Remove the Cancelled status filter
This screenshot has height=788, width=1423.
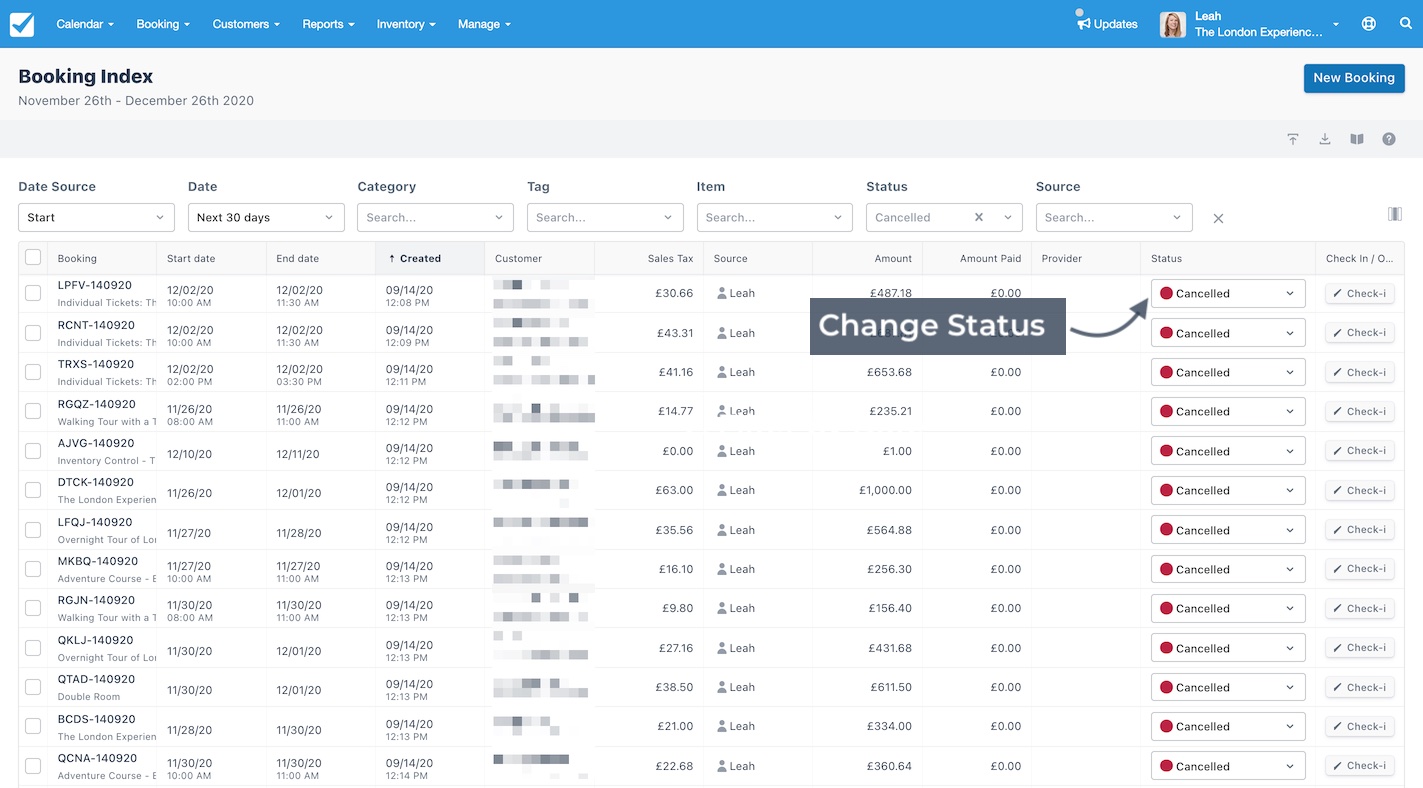(979, 217)
